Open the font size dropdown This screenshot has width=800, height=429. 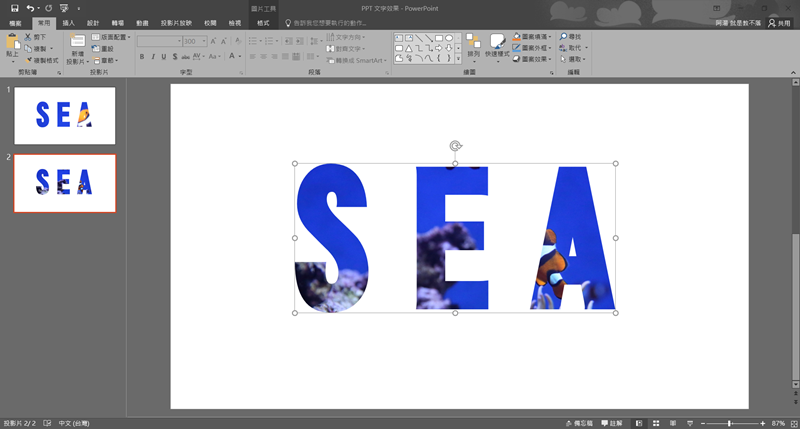(x=202, y=41)
